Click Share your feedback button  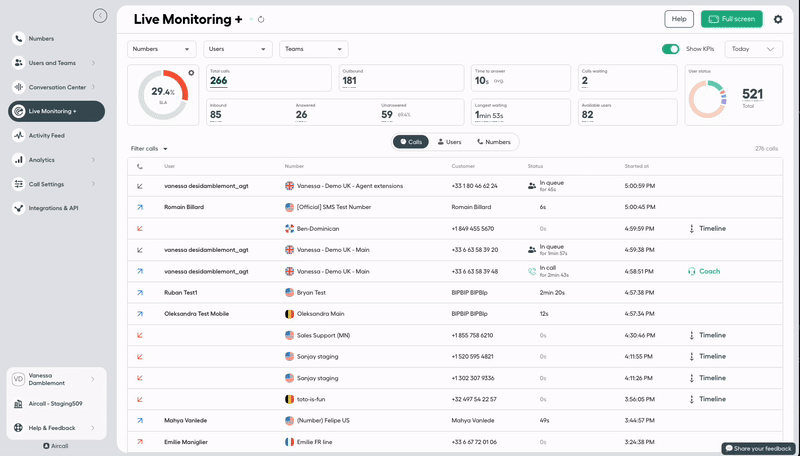pos(758,448)
